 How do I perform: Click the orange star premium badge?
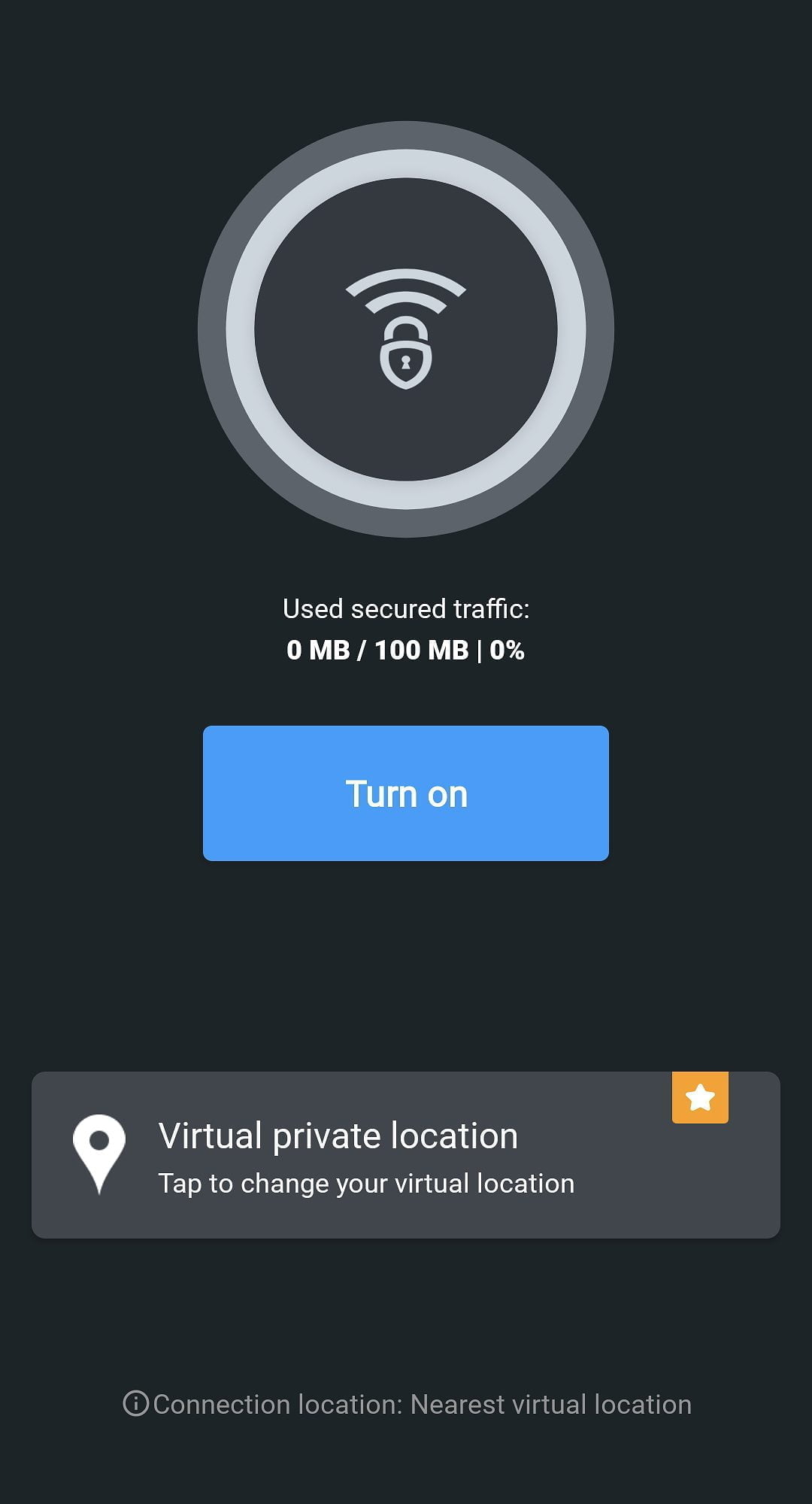(x=700, y=1097)
